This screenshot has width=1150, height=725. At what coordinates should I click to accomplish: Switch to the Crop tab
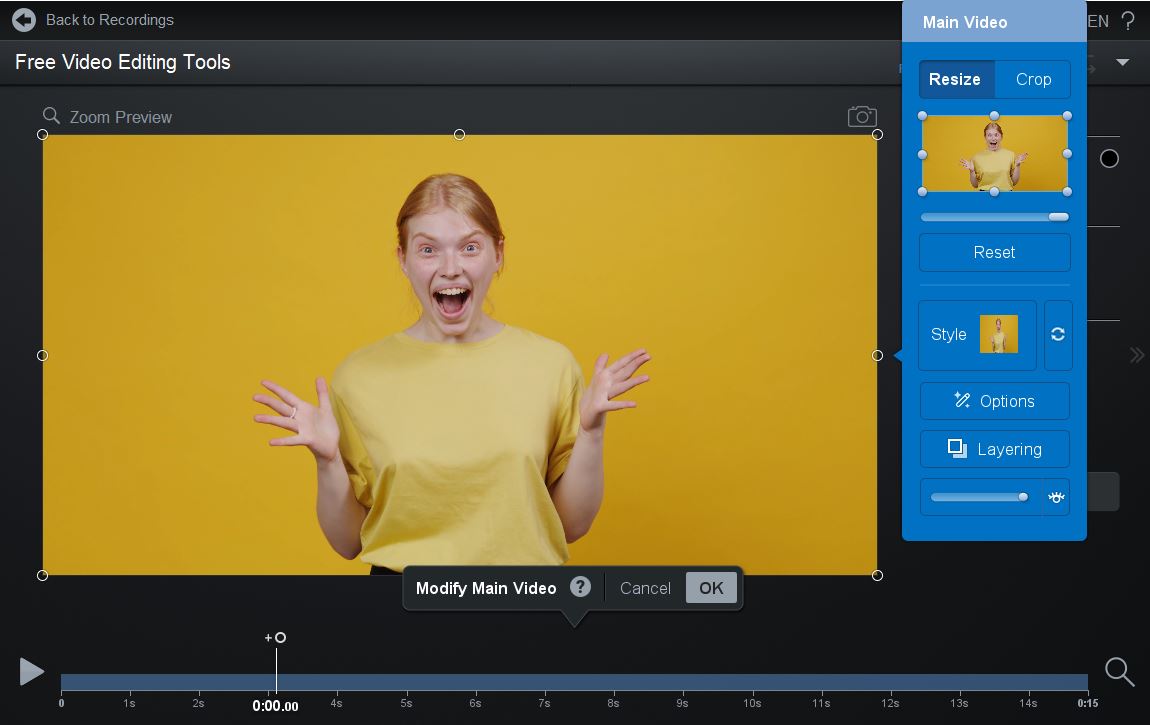click(1033, 80)
